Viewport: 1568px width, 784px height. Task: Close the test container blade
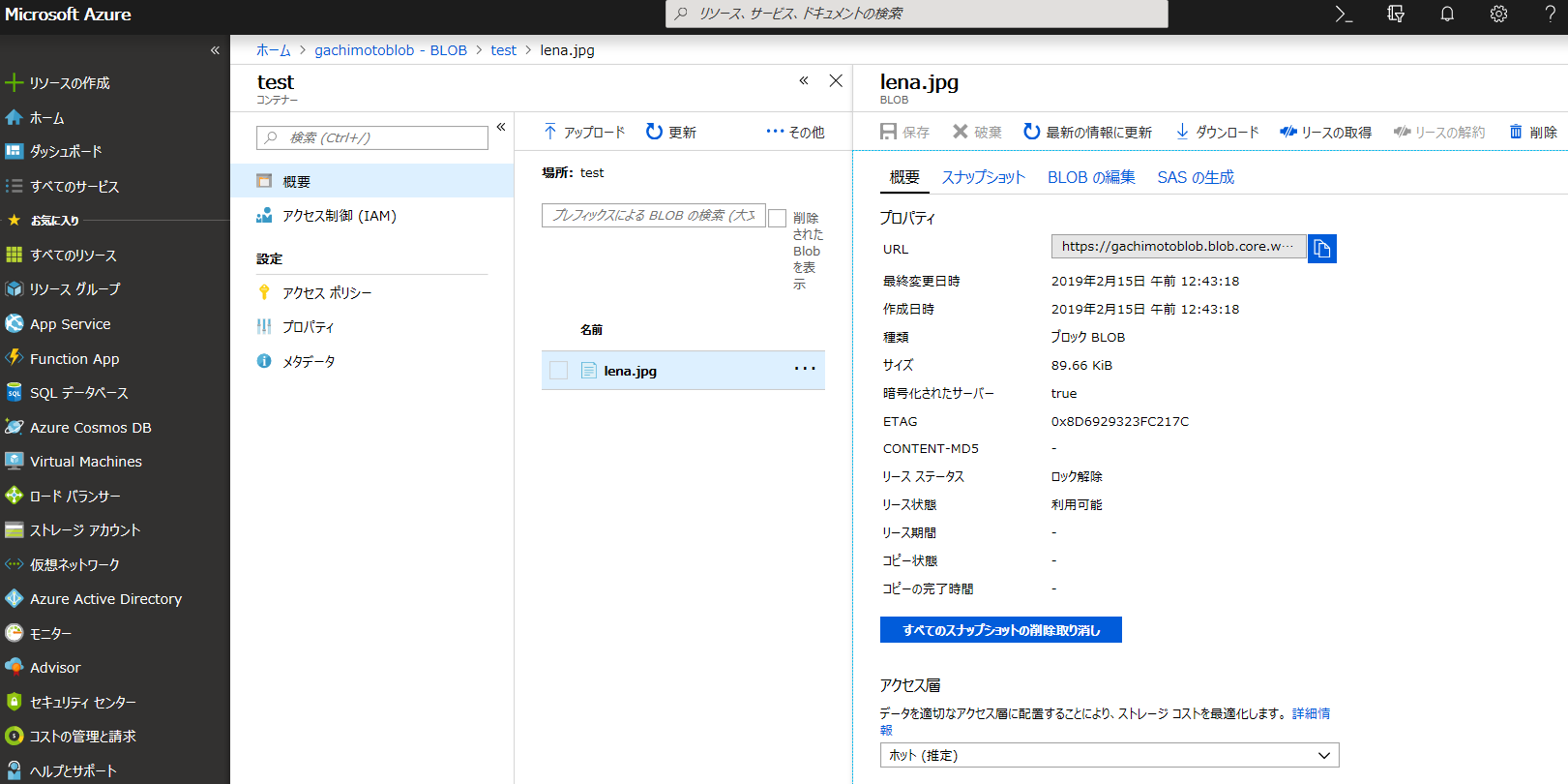pos(836,80)
